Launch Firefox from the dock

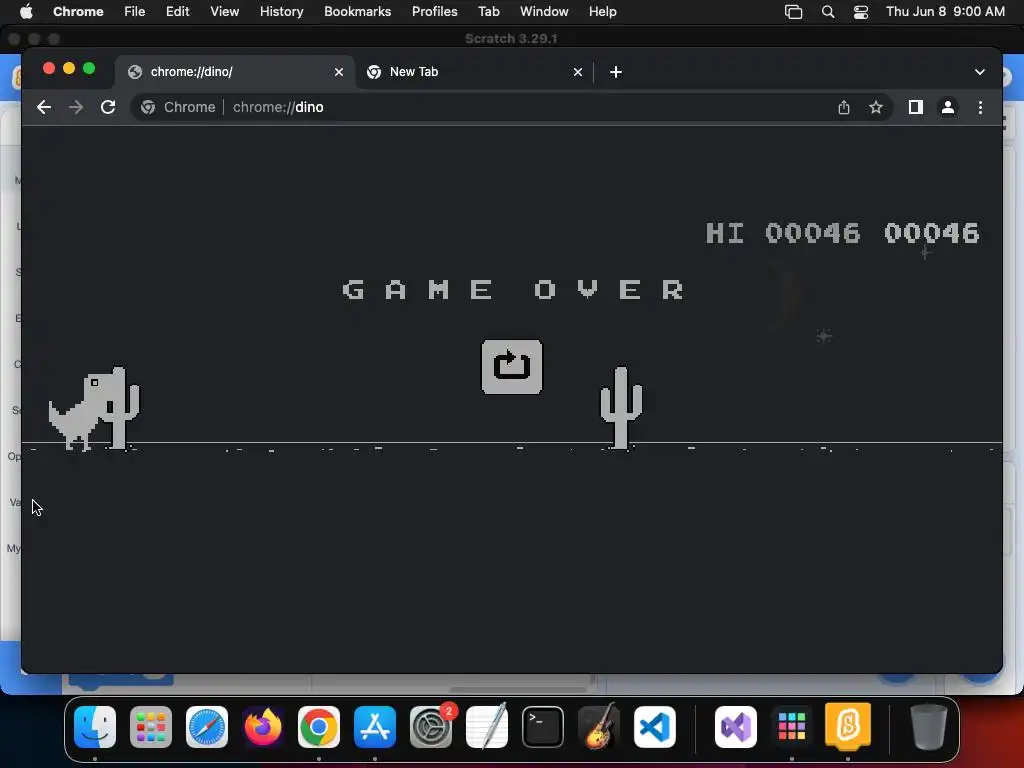click(x=263, y=727)
